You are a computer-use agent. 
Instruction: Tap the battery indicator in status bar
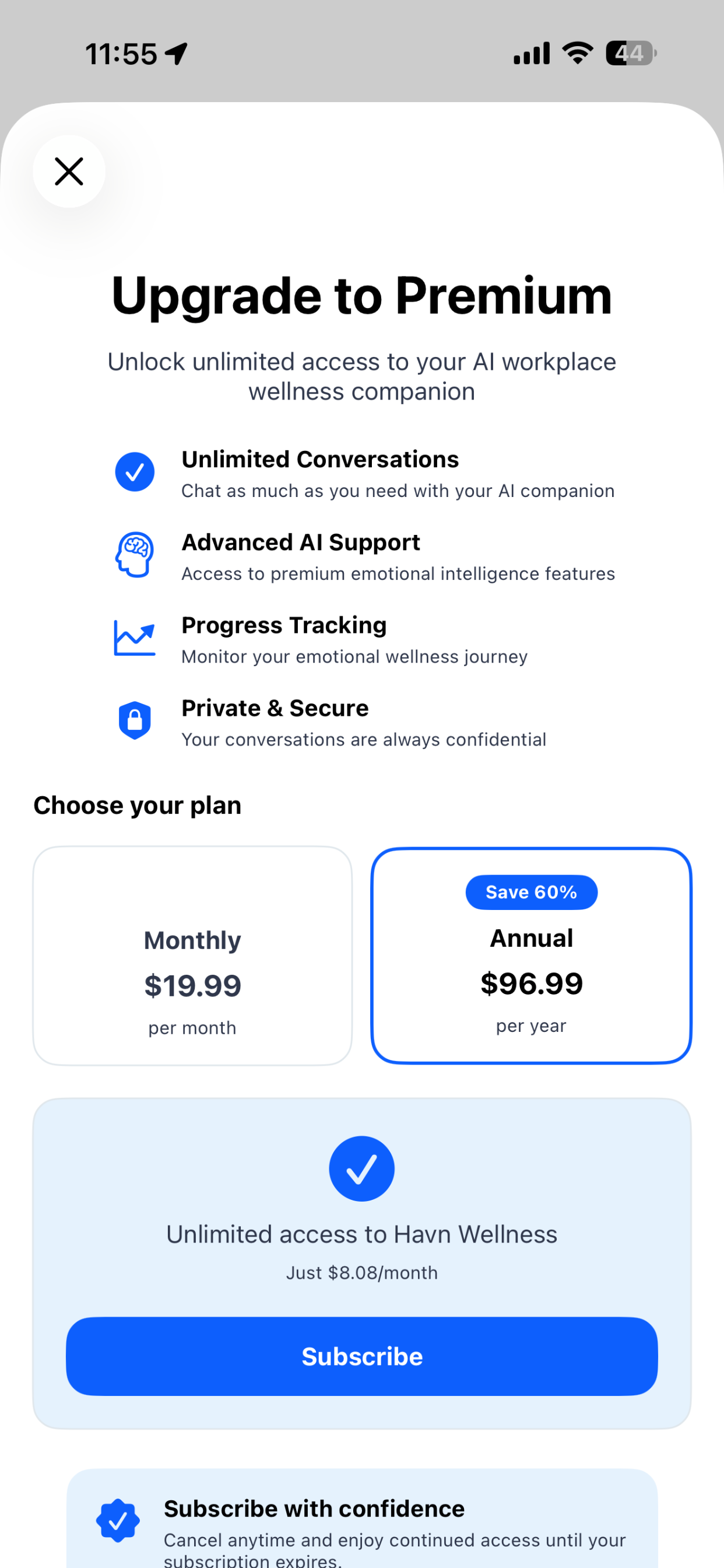(631, 53)
